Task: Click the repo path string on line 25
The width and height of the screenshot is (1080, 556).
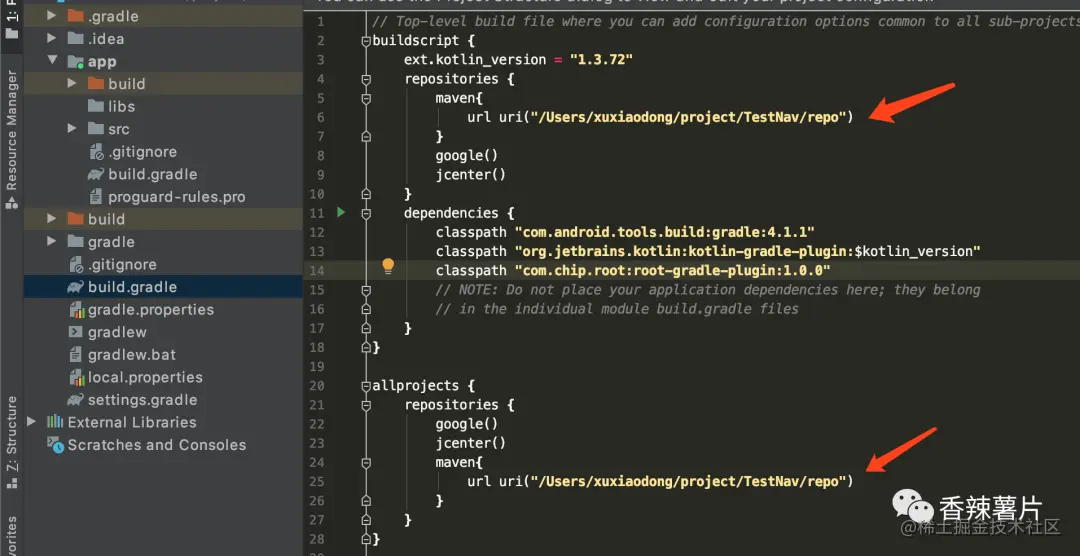Action: coord(687,481)
